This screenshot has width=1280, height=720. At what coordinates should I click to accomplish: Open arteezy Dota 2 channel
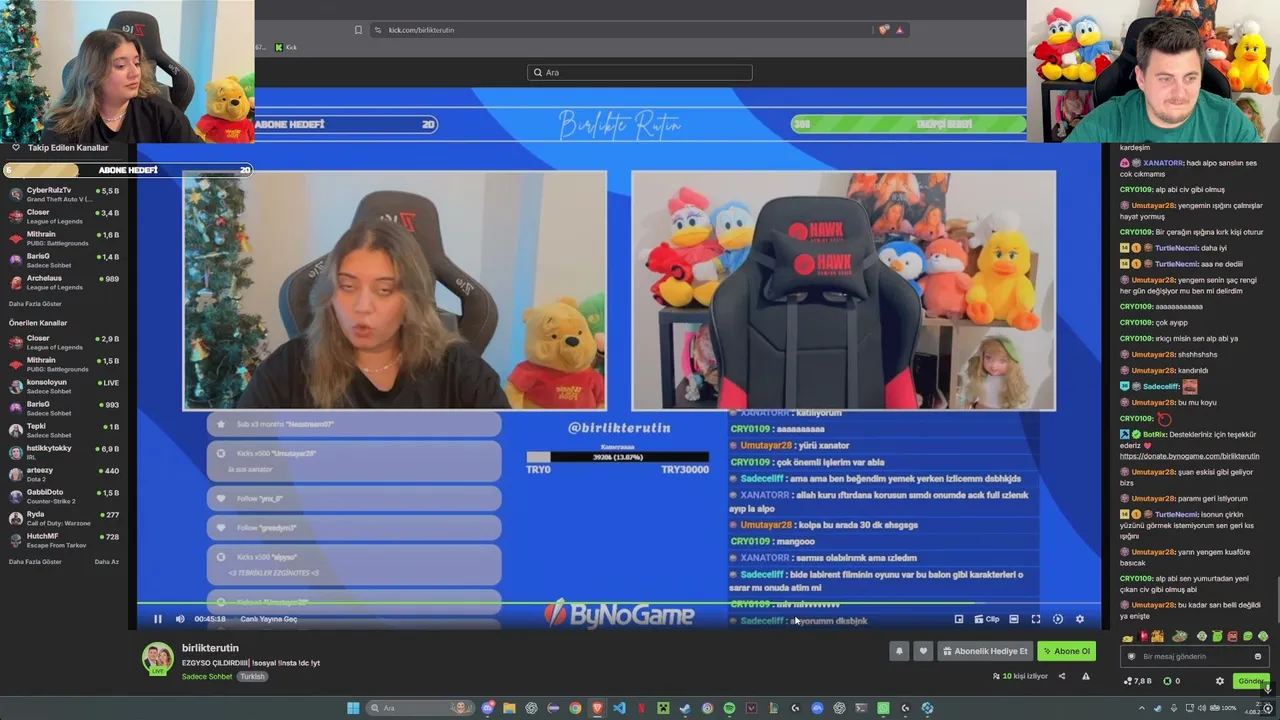(x=64, y=474)
